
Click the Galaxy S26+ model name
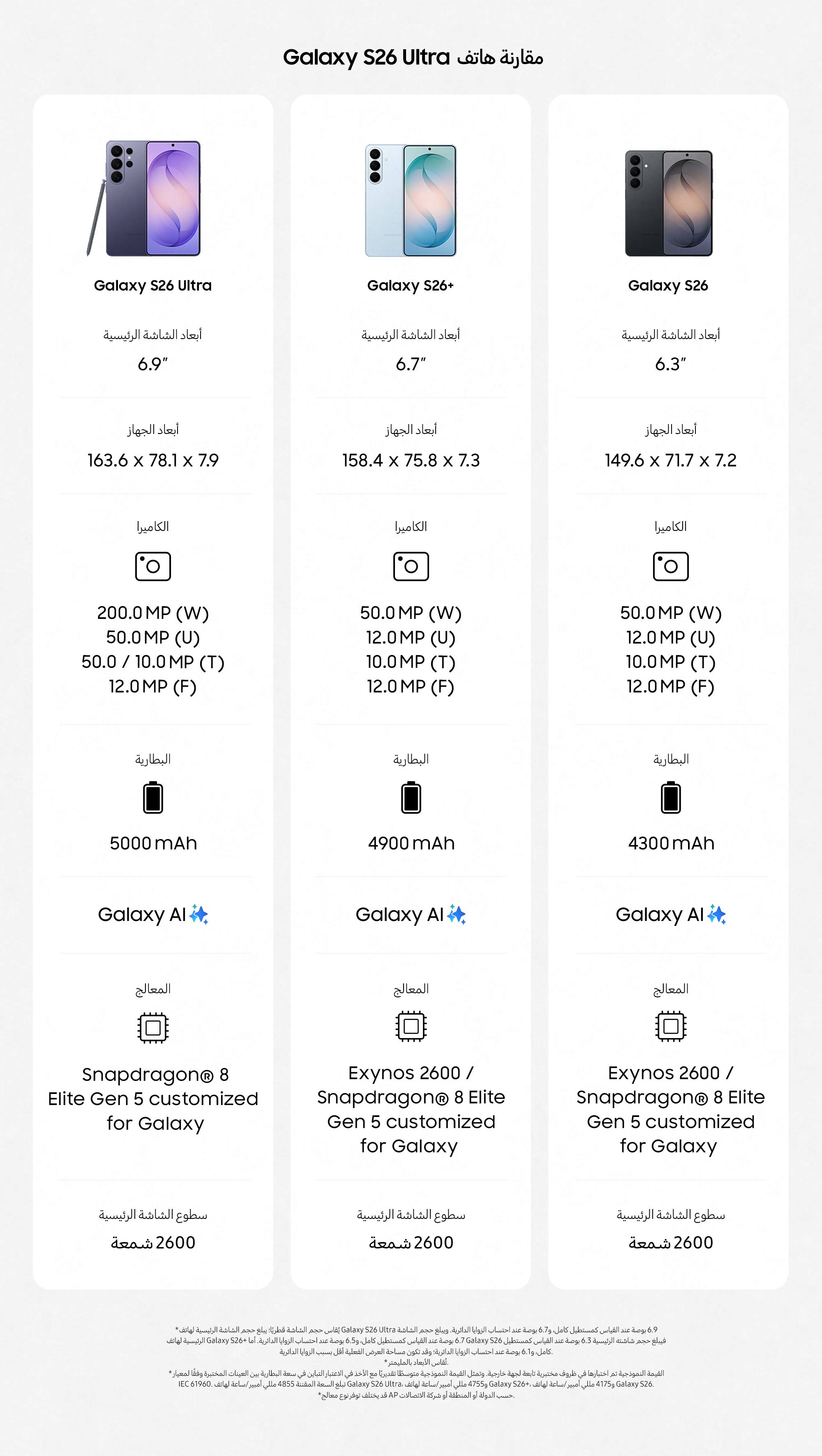[411, 286]
